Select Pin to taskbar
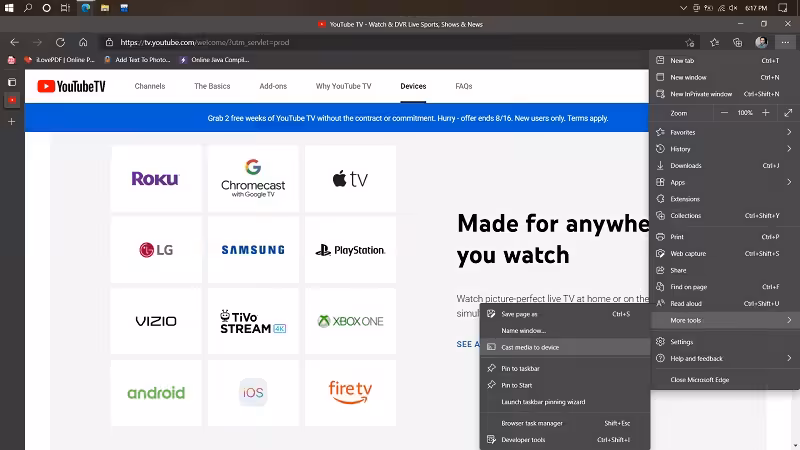Image resolution: width=800 pixels, height=450 pixels. tap(565, 368)
